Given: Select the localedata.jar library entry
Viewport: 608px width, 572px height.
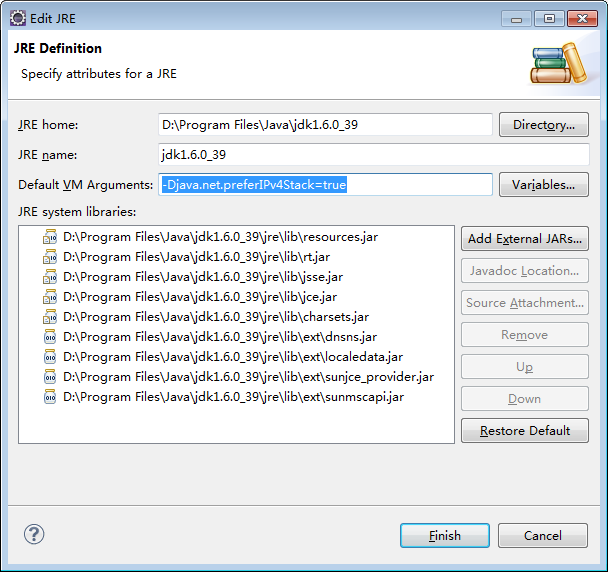Looking at the screenshot, I should pyautogui.click(x=233, y=357).
